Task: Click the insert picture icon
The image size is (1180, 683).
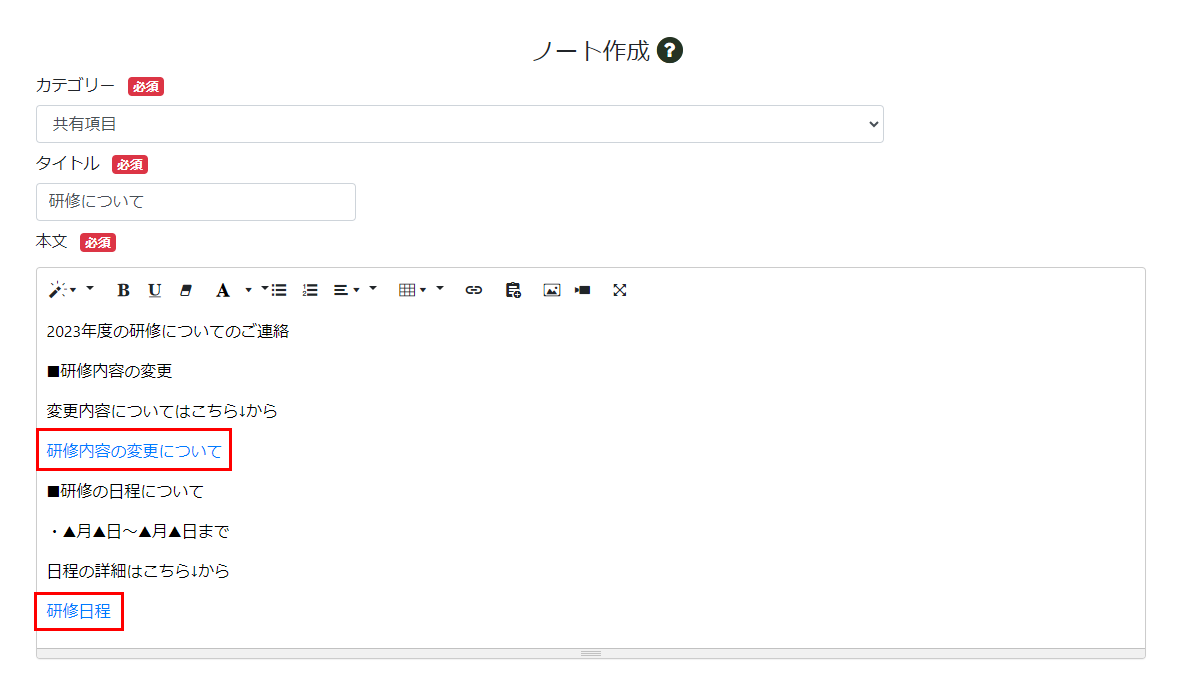Action: 551,290
